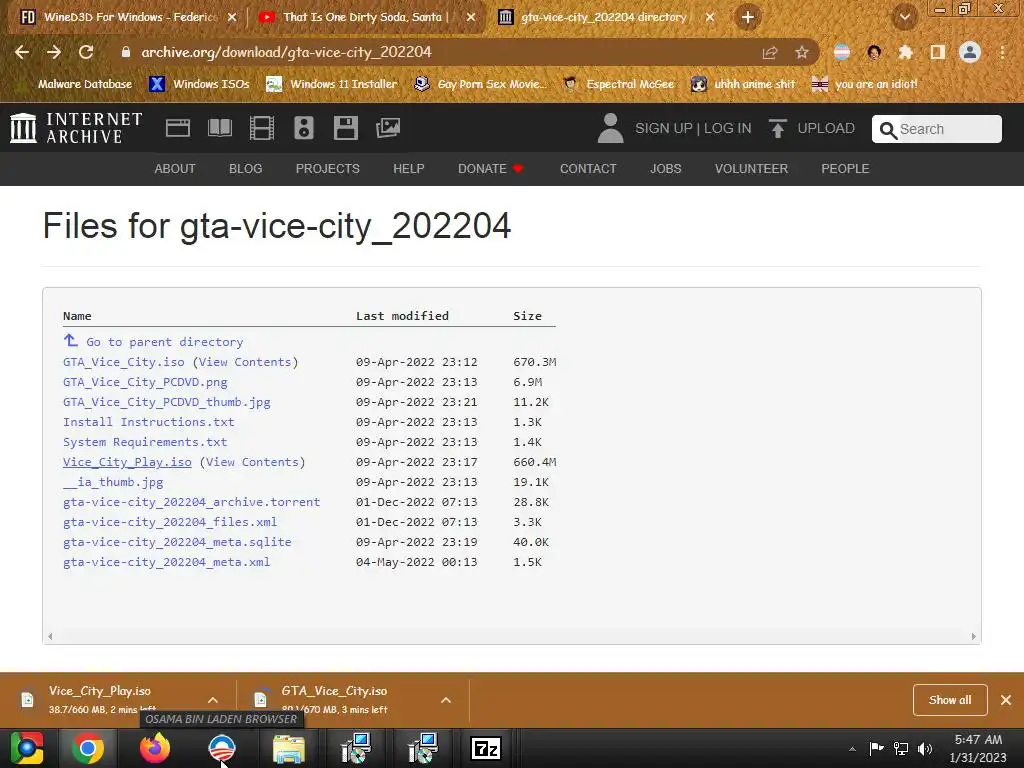The height and width of the screenshot is (768, 1024).
Task: Go back with the browser back arrow
Action: [x=22, y=52]
